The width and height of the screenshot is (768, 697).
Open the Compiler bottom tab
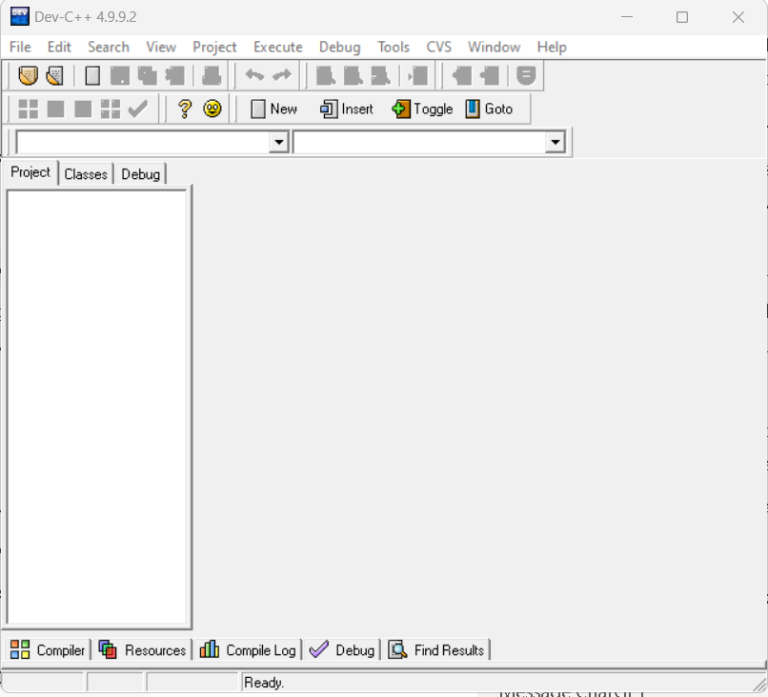48,650
